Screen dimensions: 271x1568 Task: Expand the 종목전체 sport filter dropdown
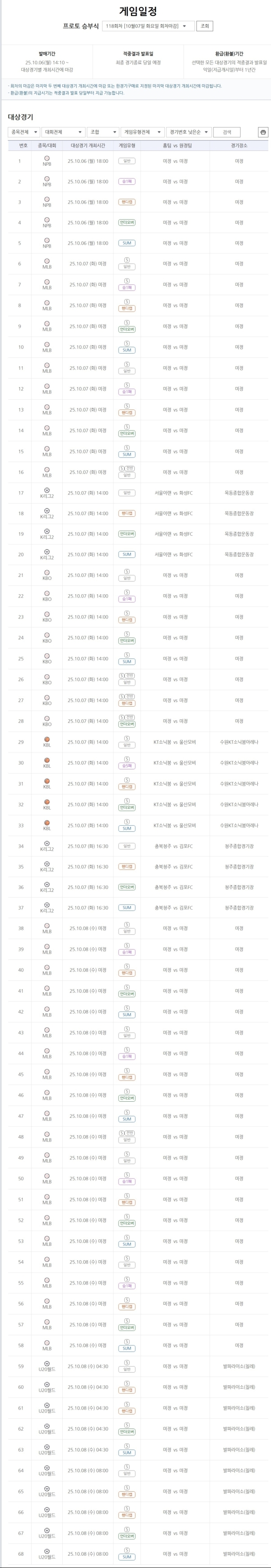click(24, 132)
